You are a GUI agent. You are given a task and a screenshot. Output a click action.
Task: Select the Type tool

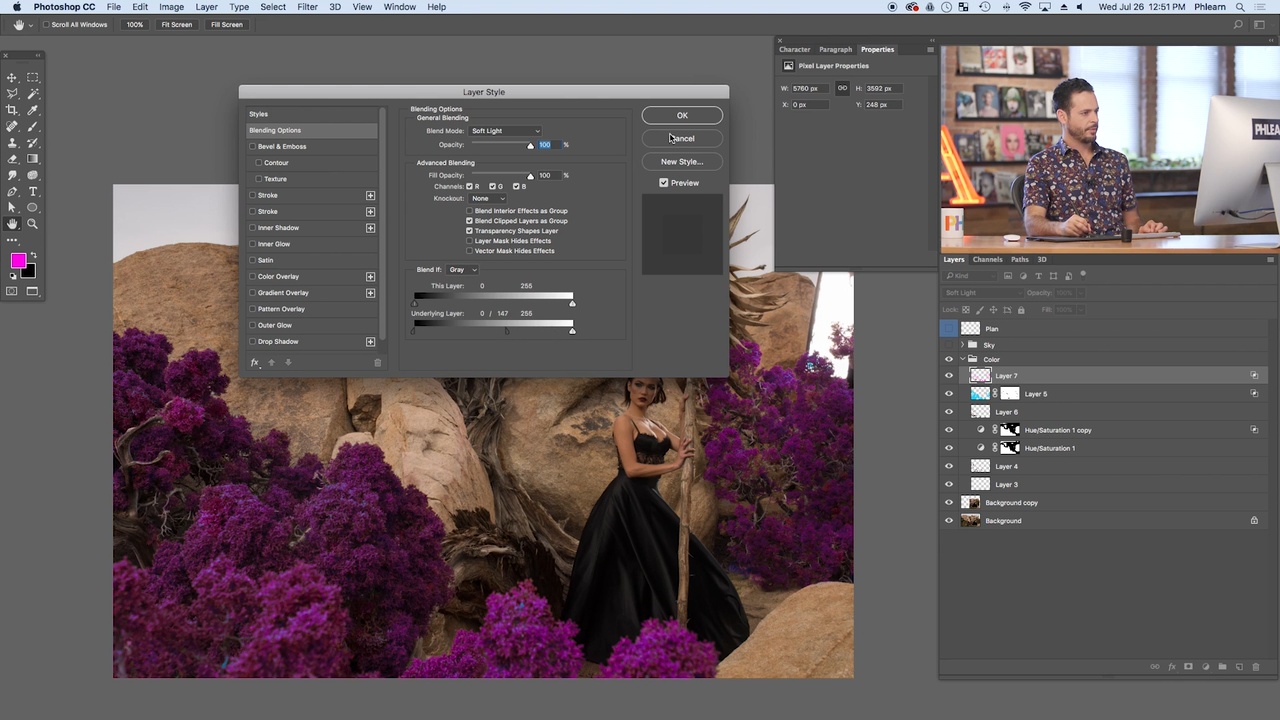click(32, 191)
